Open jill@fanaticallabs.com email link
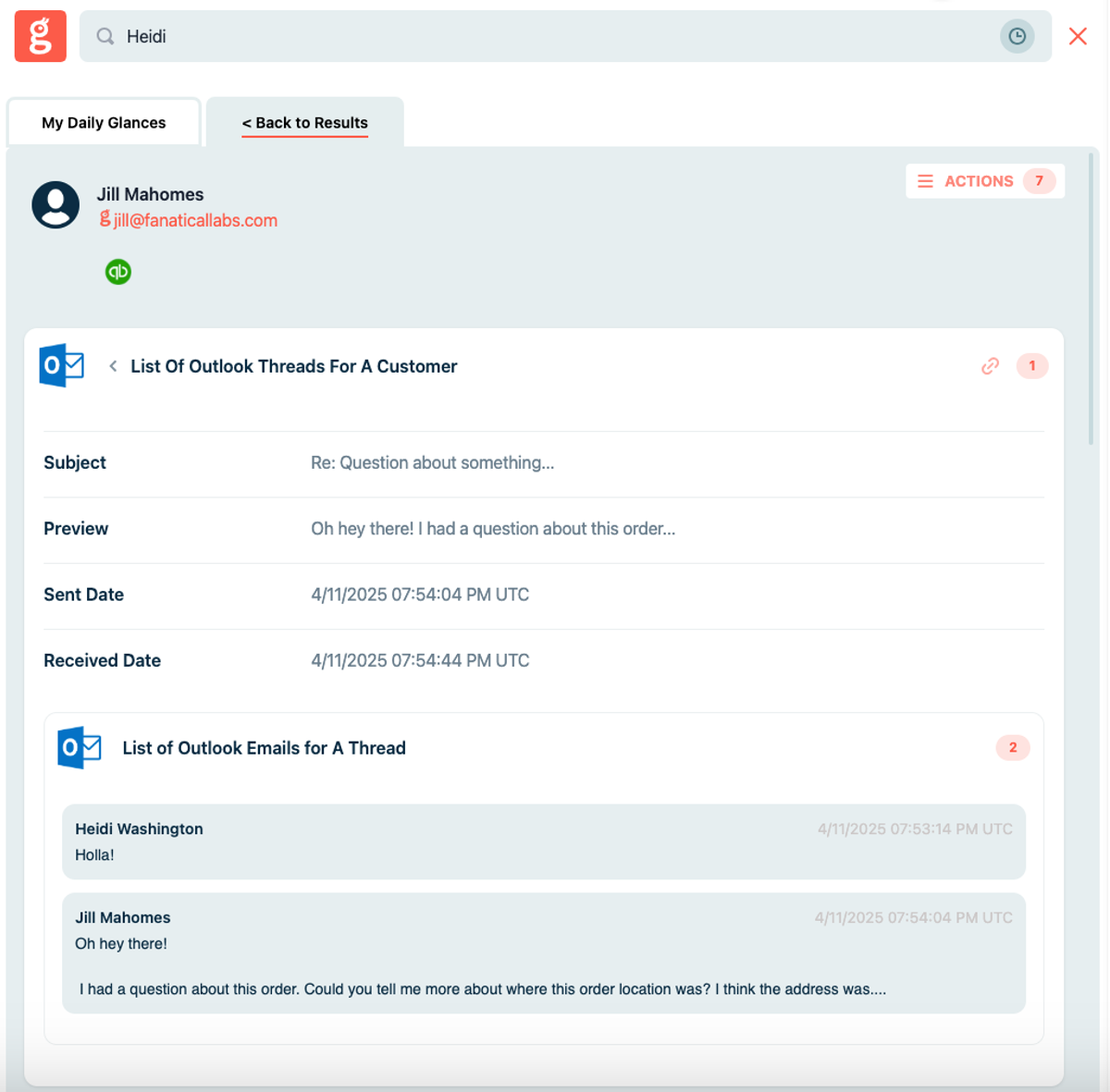The width and height of the screenshot is (1110, 1092). coord(195,220)
